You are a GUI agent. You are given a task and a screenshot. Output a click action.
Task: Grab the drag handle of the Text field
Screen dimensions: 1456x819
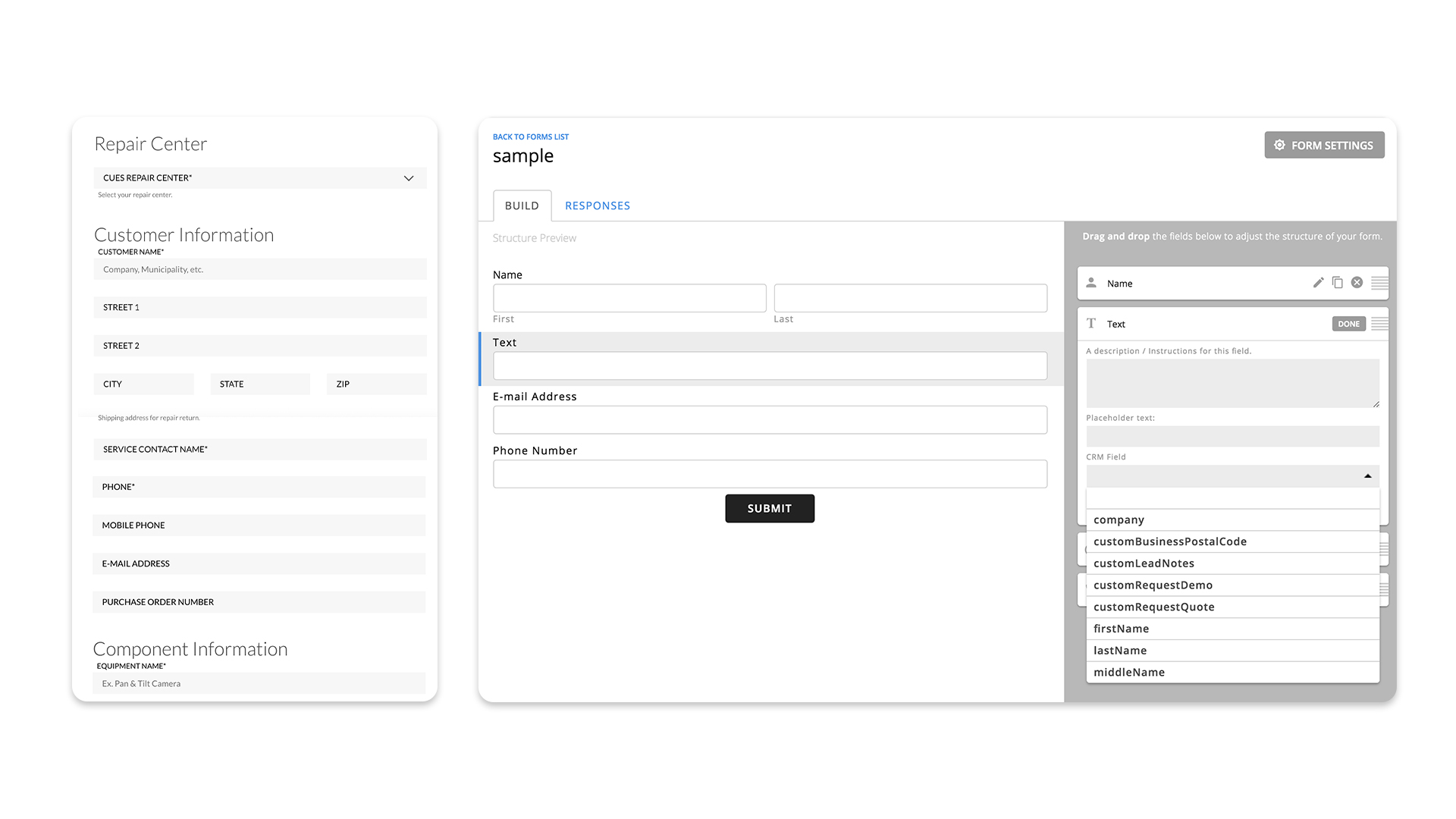tap(1379, 324)
